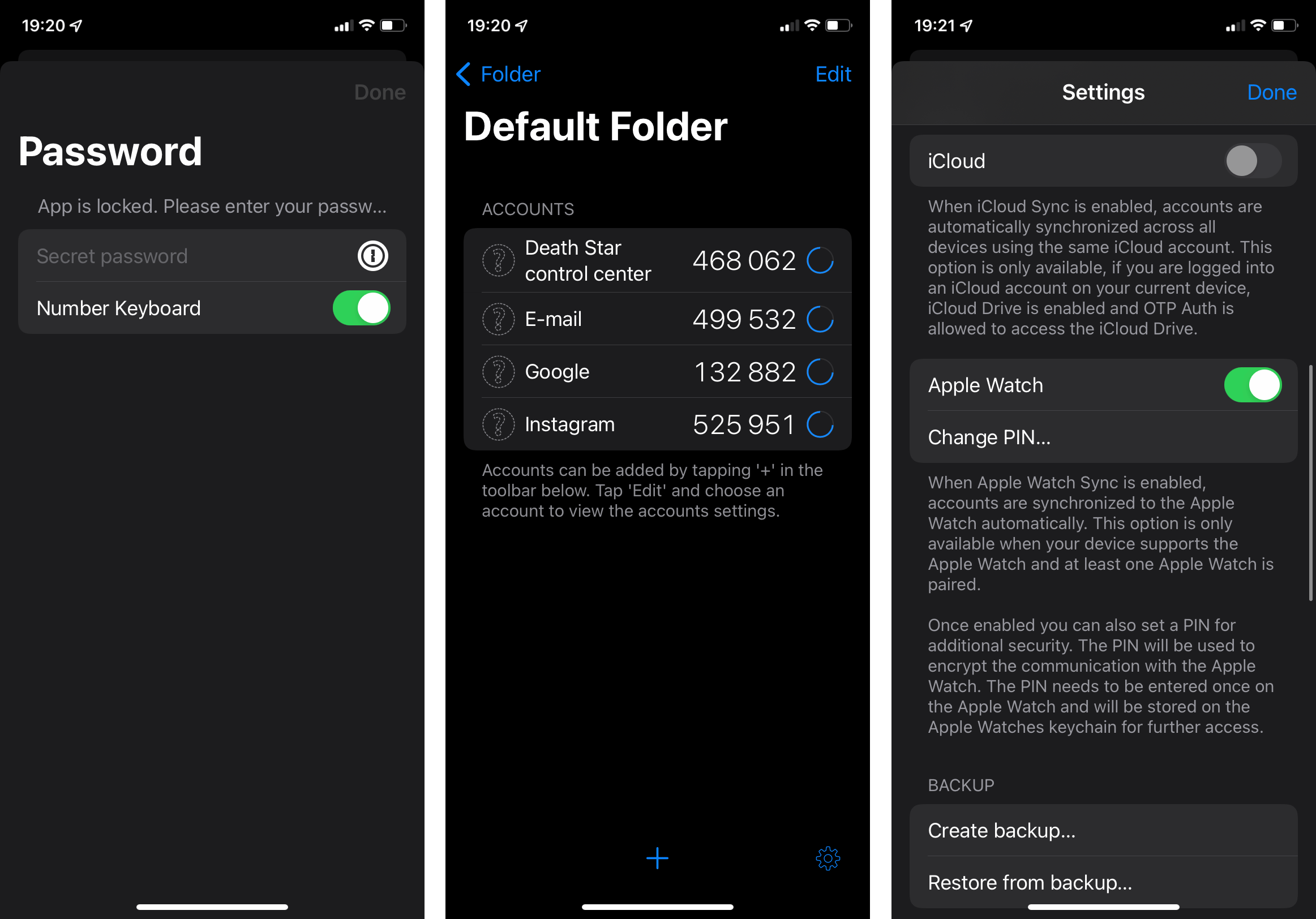Open settings gear icon in folder view
The width and height of the screenshot is (1316, 919).
(828, 857)
